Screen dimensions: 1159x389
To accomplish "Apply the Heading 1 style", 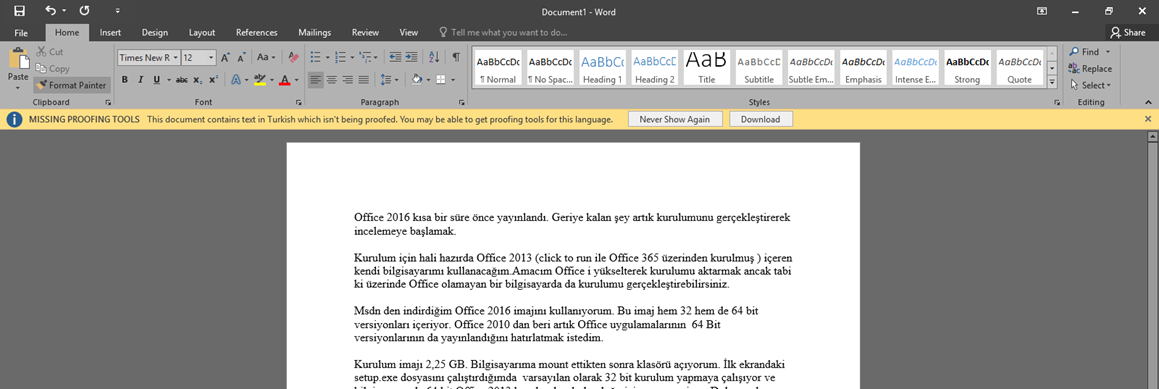I will pos(602,67).
